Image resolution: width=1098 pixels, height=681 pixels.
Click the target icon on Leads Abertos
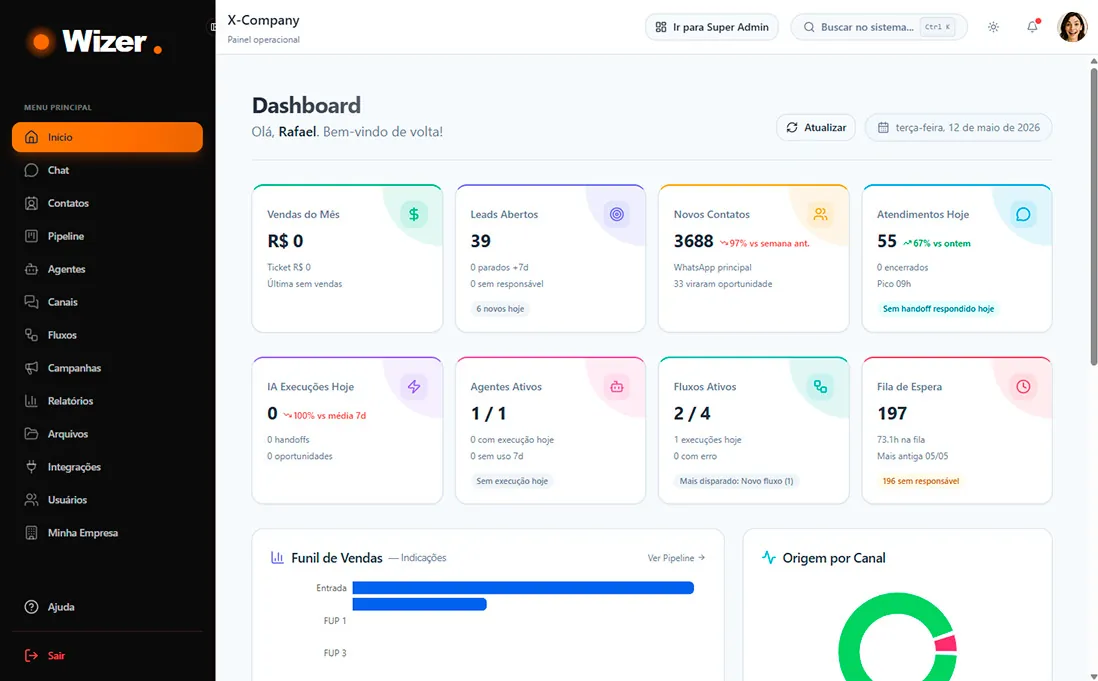tap(616, 214)
